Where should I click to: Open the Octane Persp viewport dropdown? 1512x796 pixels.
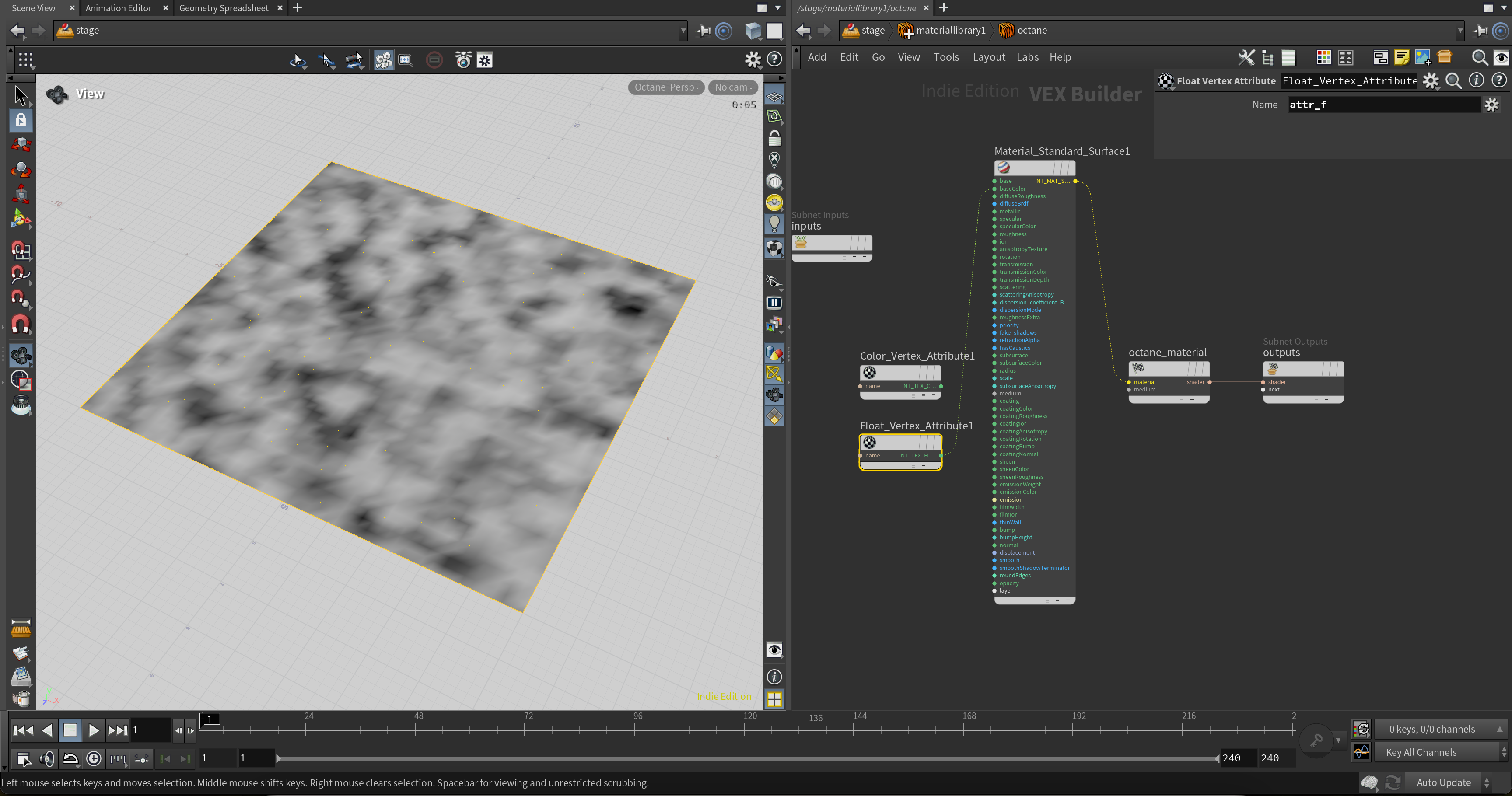[x=665, y=87]
